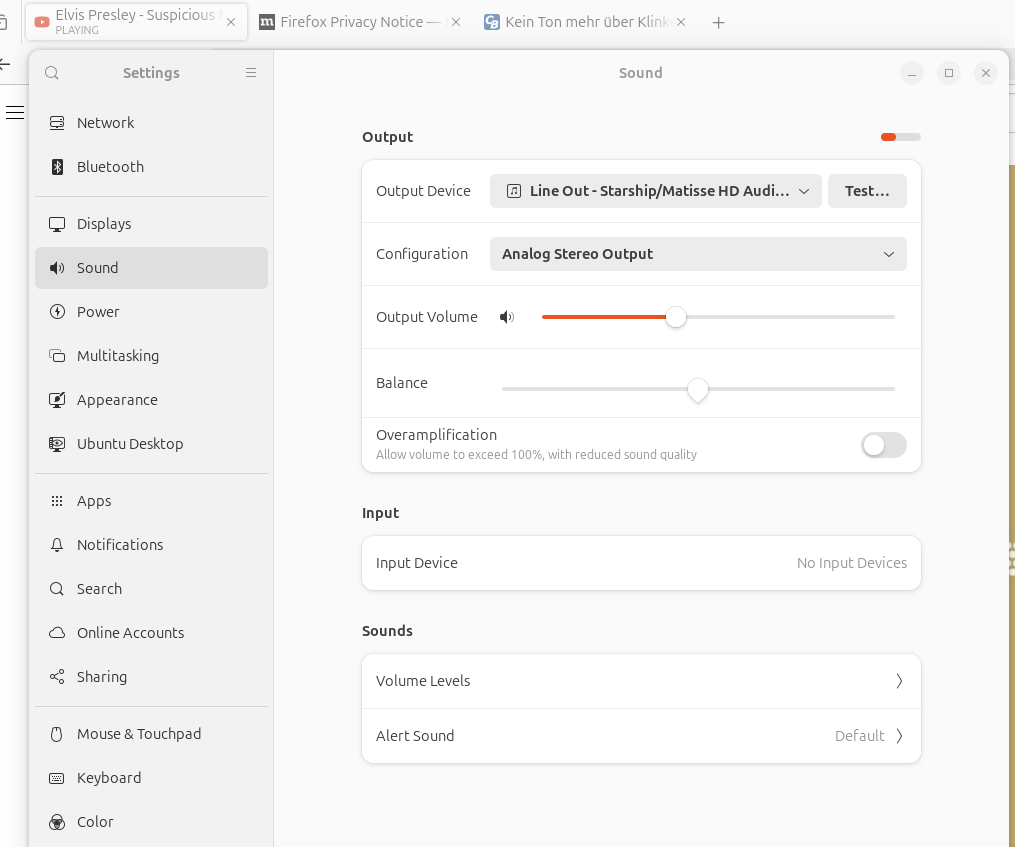Open the Settings hamburger menu

coord(251,73)
